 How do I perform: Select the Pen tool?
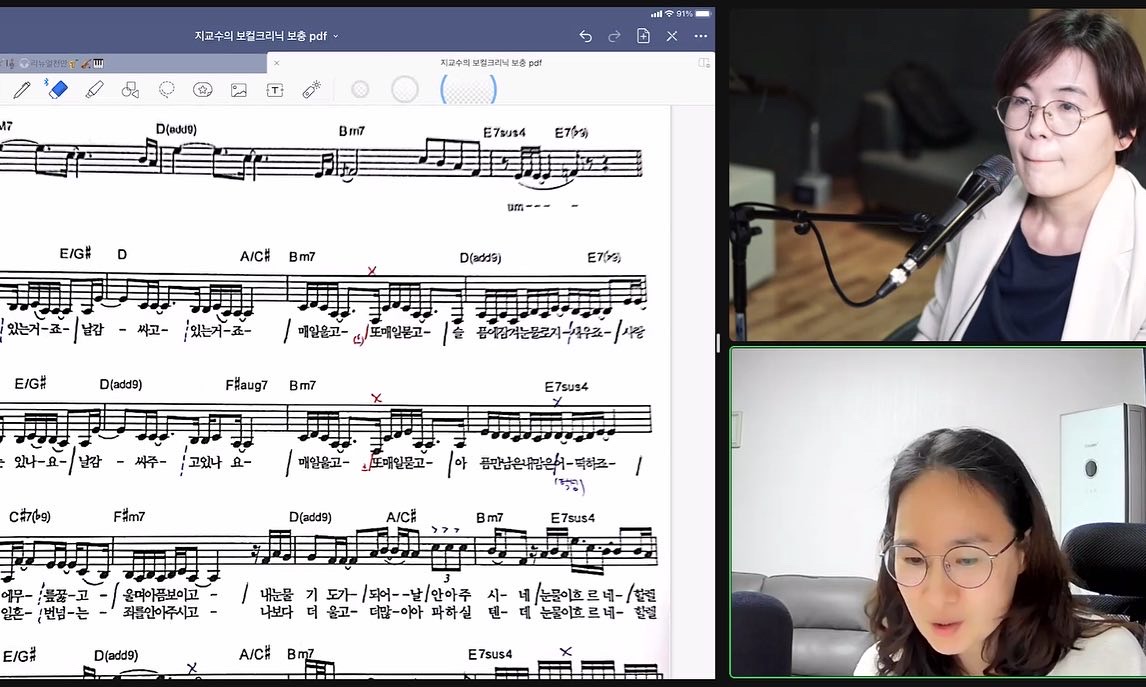click(x=21, y=90)
